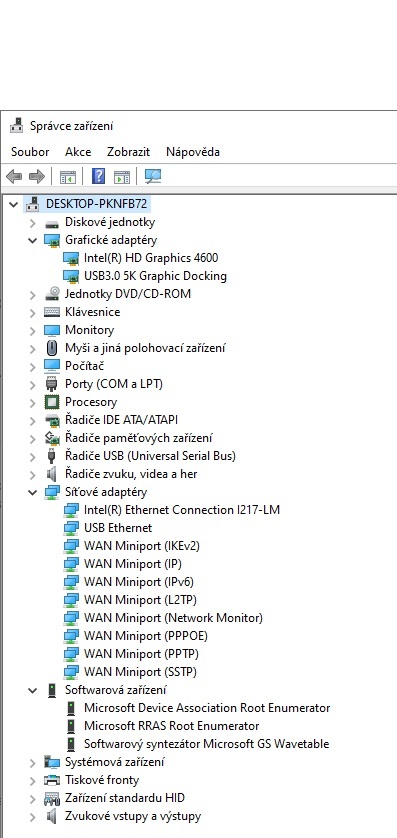Click the Forward arrow toolbar icon
397x838 pixels.
point(36,176)
